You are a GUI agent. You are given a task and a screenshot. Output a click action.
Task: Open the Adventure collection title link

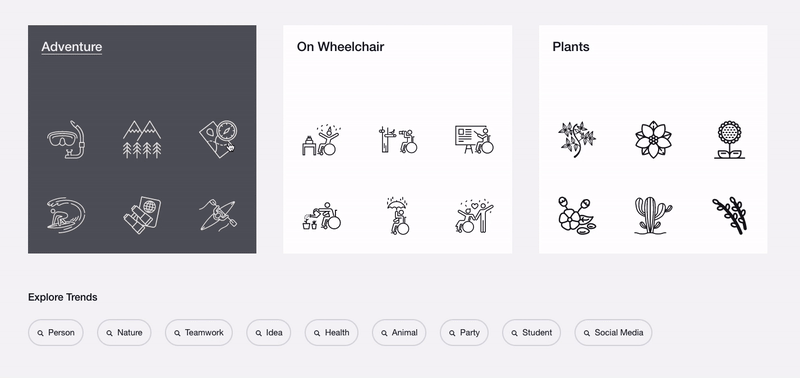click(x=71, y=47)
